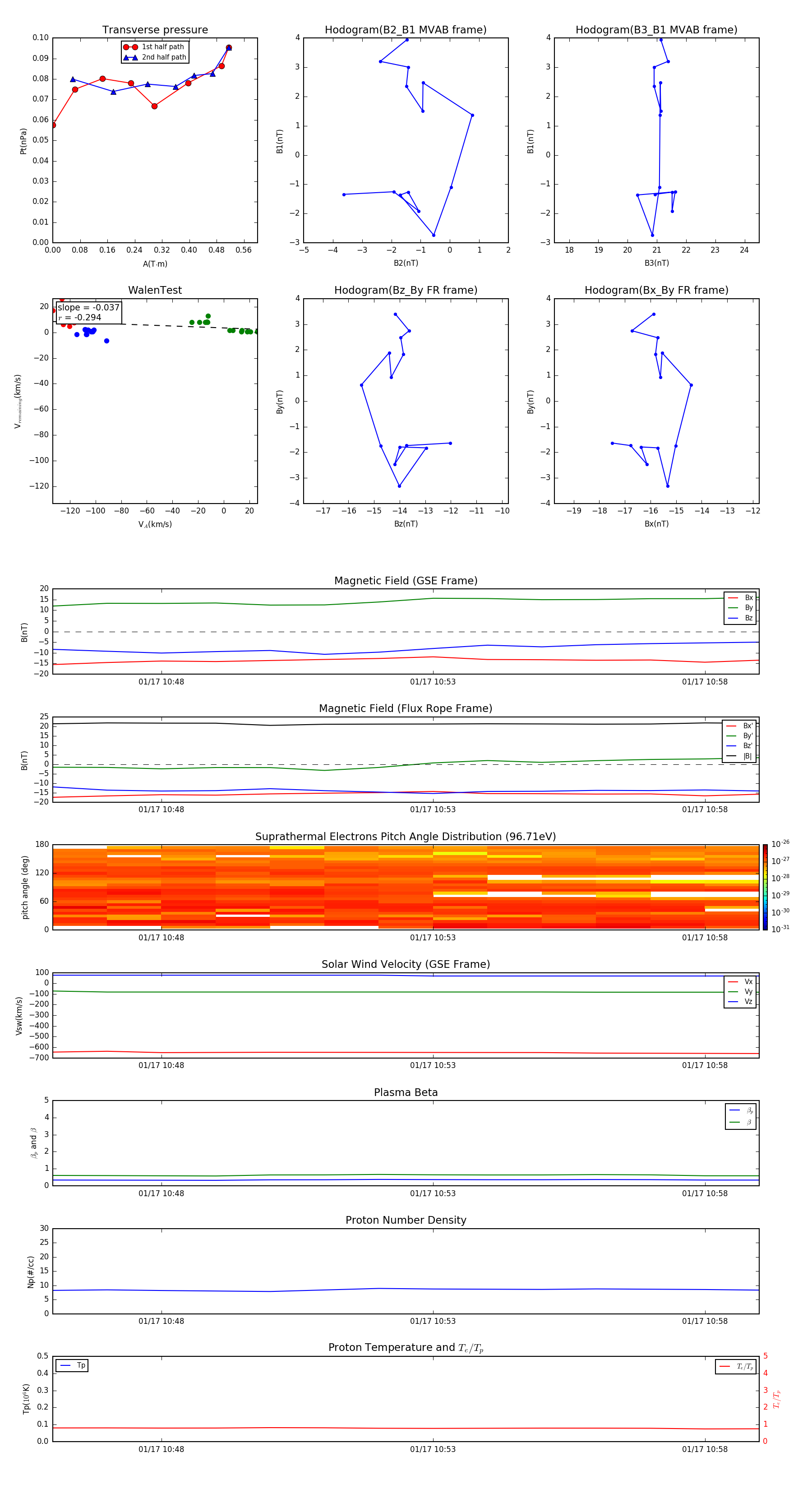
Task: Click '01/17 10:58' tick under Plasma Beta
Action: click(705, 1193)
